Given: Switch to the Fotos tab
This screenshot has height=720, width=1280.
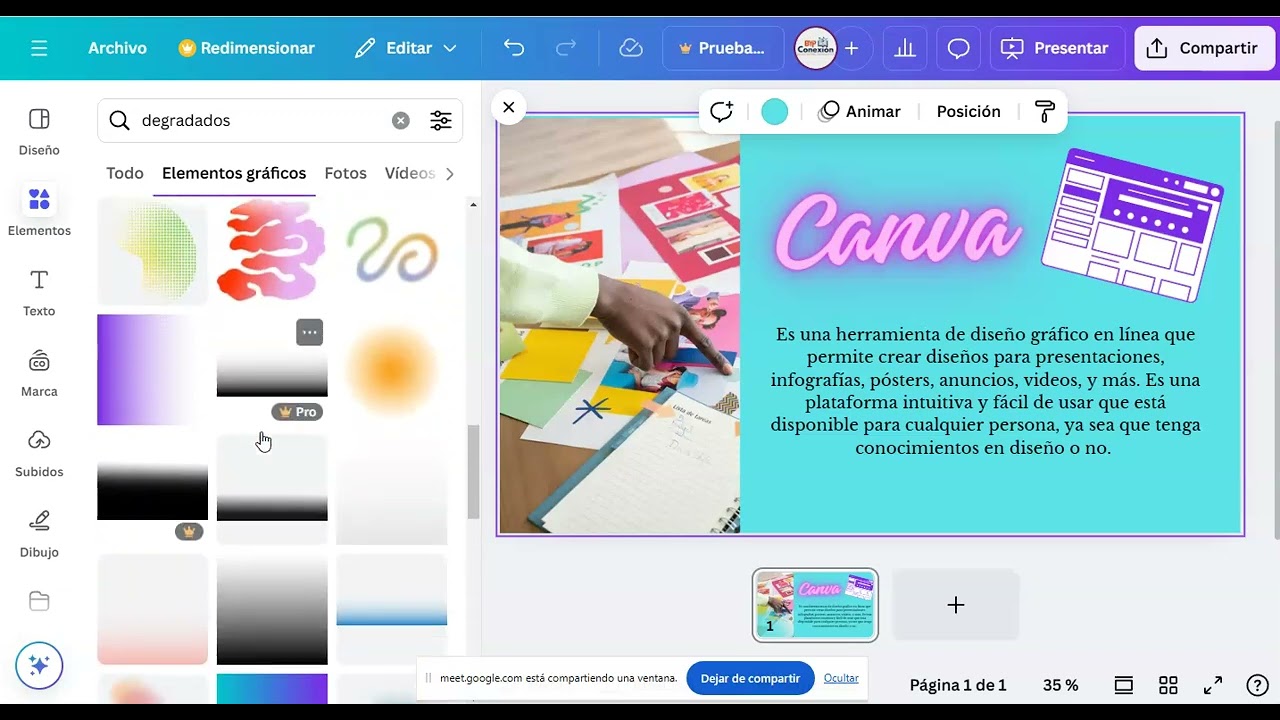Looking at the screenshot, I should pyautogui.click(x=346, y=173).
